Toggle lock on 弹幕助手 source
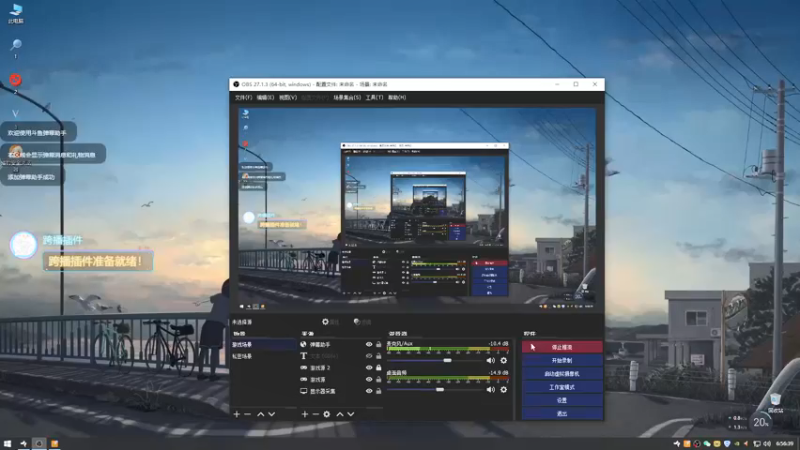Screen dimensions: 800x450 (x=379, y=344)
